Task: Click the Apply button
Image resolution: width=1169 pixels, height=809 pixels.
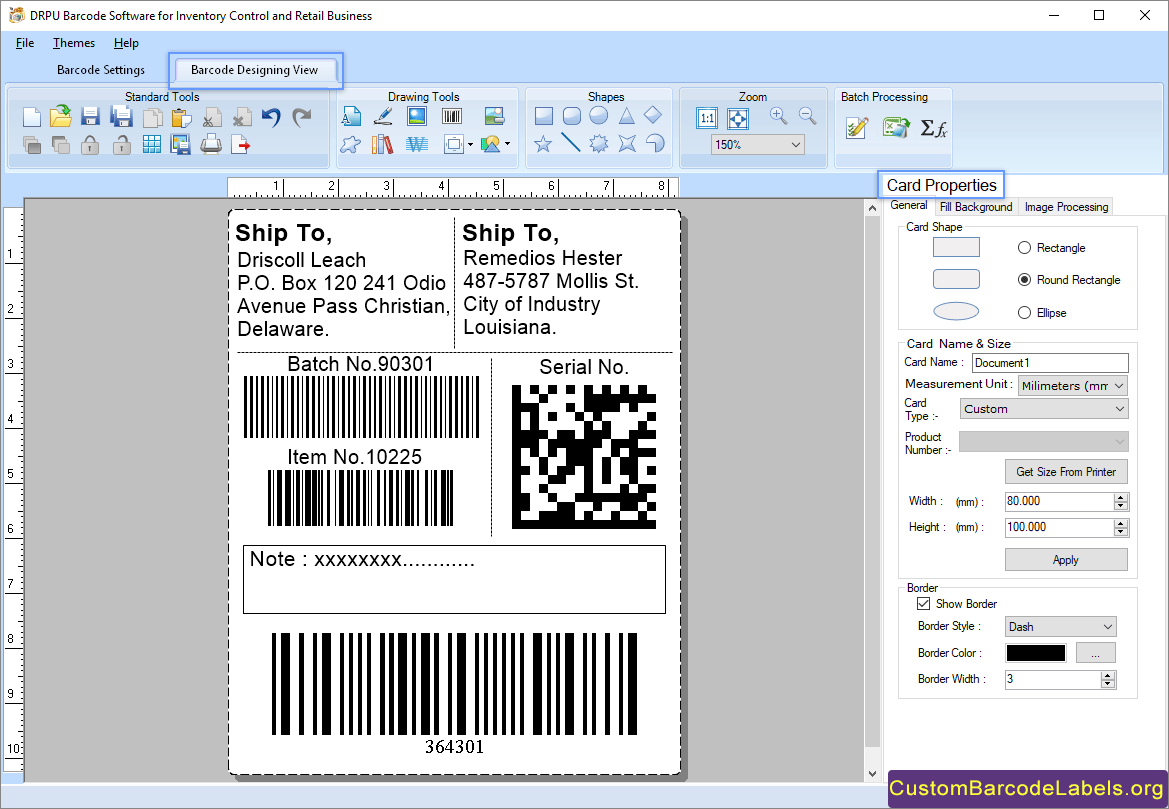Action: [x=1066, y=560]
